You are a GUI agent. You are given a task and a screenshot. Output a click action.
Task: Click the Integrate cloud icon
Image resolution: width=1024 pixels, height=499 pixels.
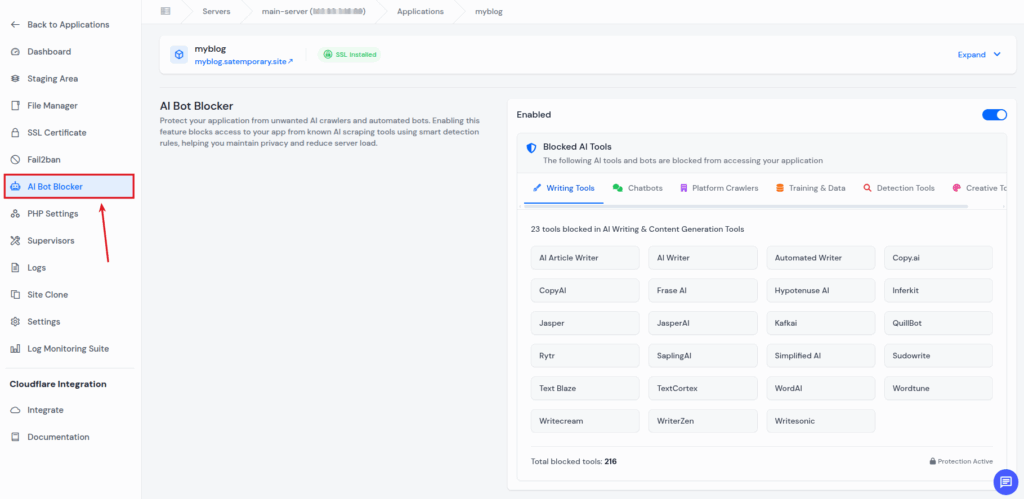[x=16, y=410]
